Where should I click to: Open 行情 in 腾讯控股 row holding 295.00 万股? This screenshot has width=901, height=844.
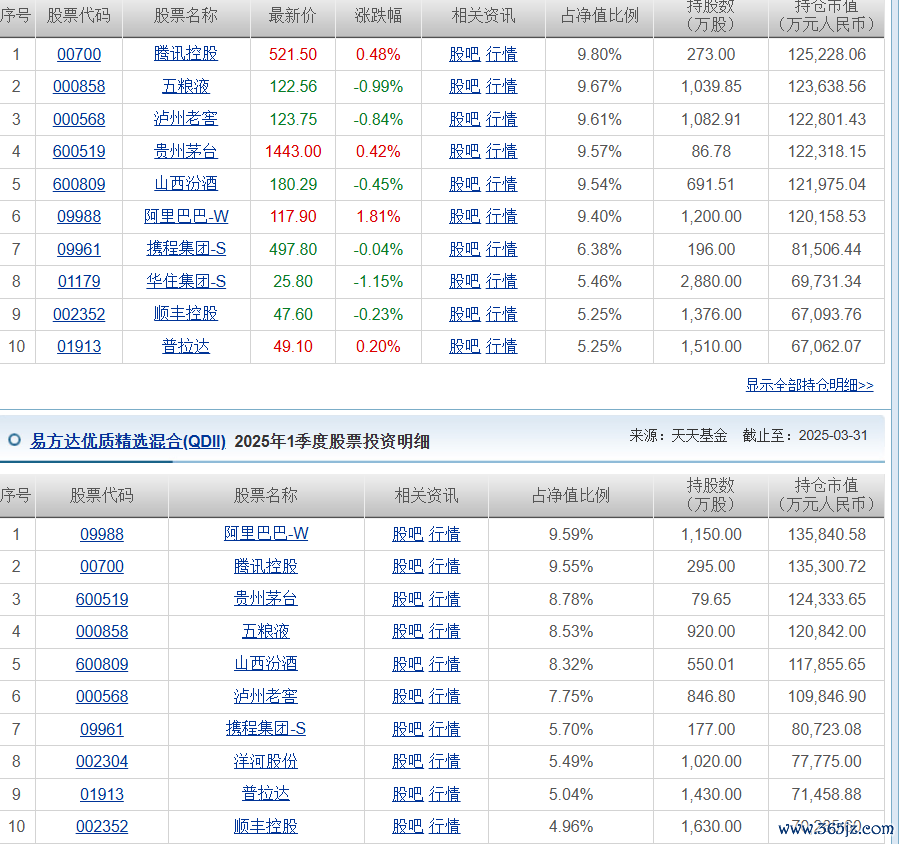coord(445,566)
